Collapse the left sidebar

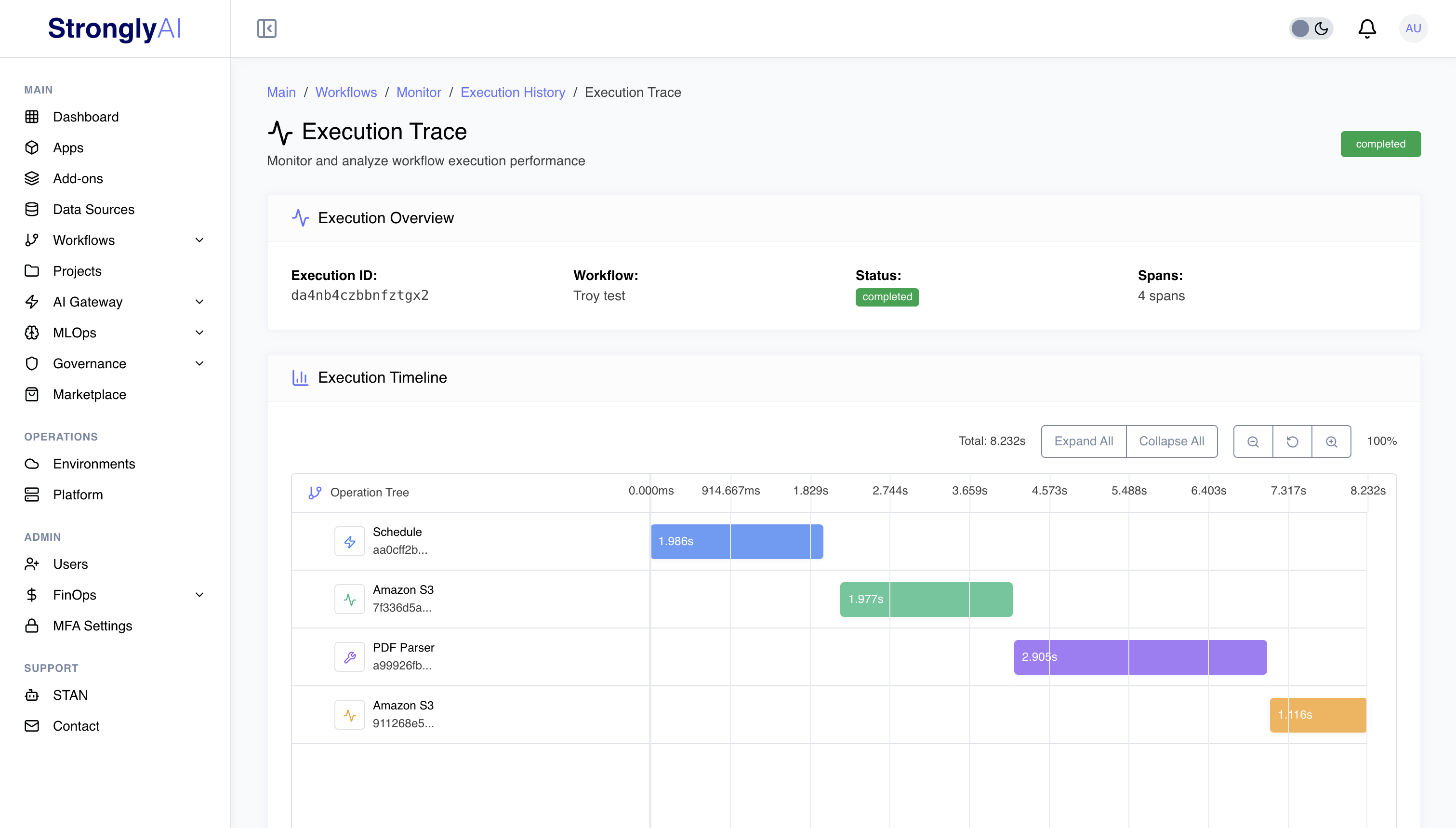(267, 28)
